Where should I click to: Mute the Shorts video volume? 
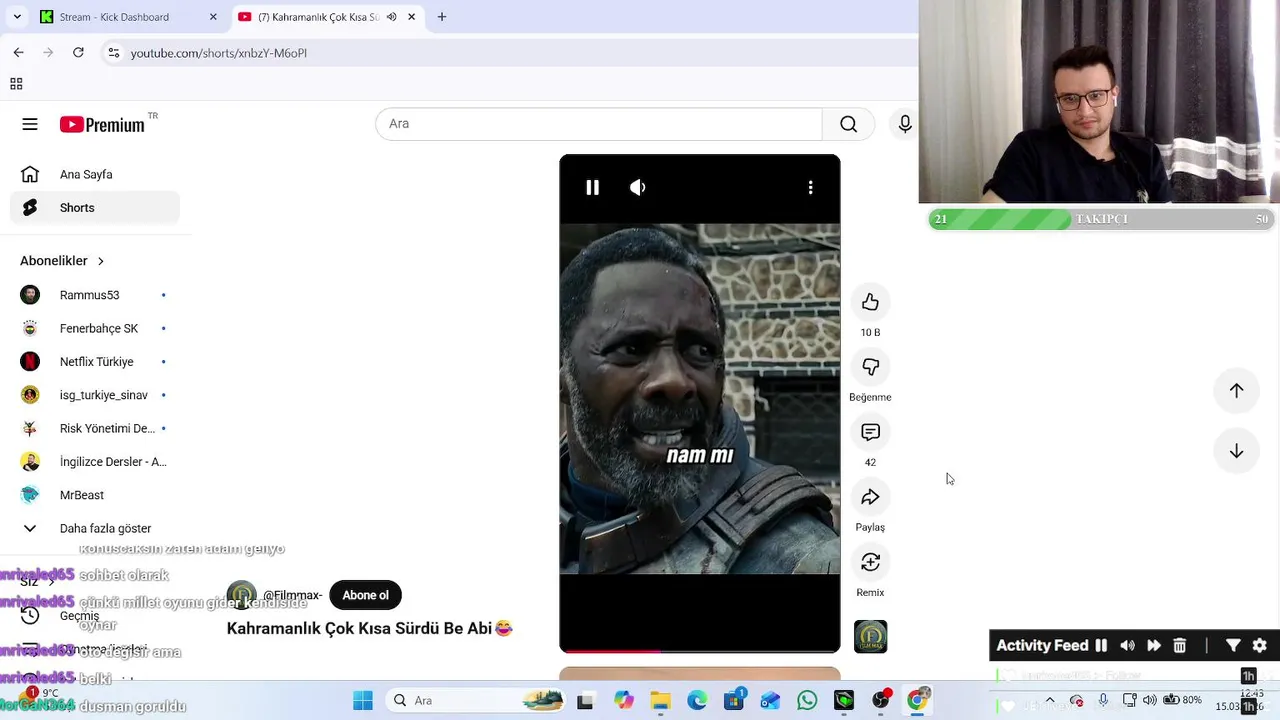coord(638,187)
